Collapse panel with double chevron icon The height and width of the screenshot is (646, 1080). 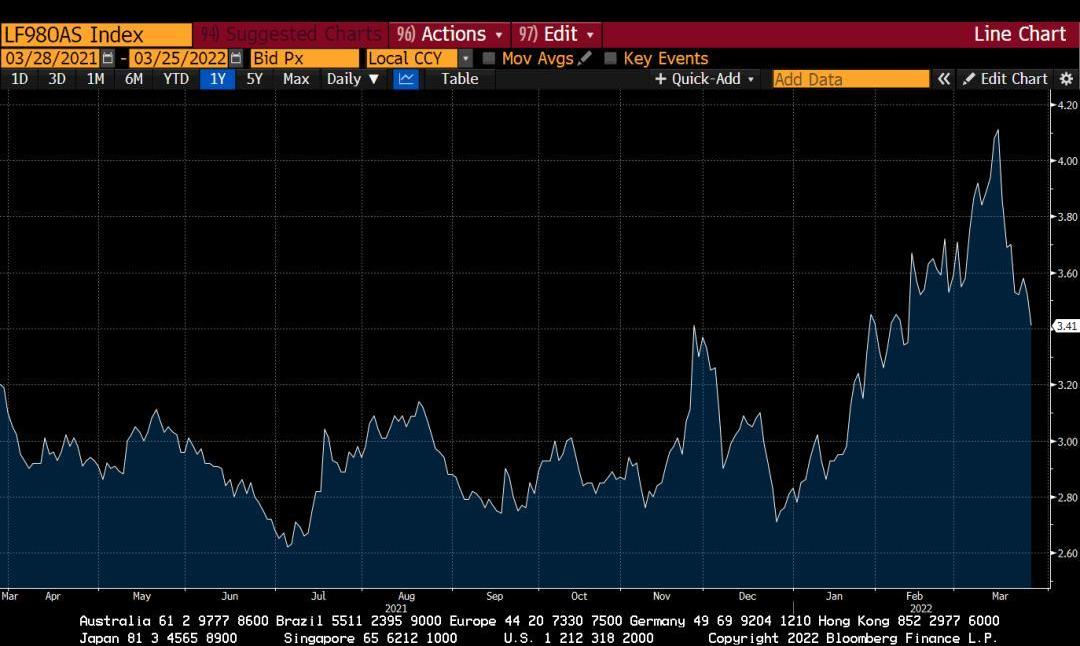point(943,79)
